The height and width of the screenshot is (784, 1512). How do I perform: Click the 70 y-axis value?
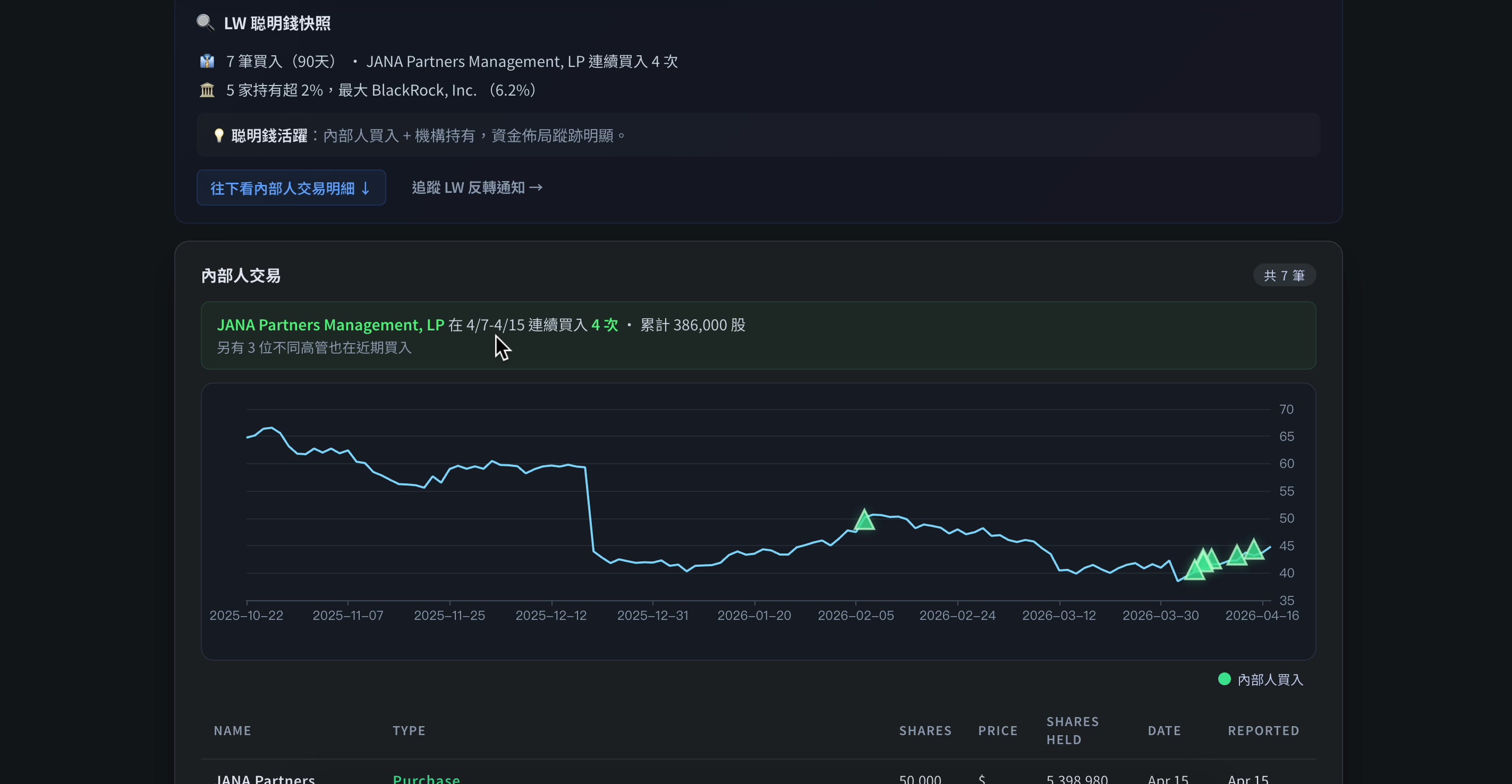(x=1287, y=409)
